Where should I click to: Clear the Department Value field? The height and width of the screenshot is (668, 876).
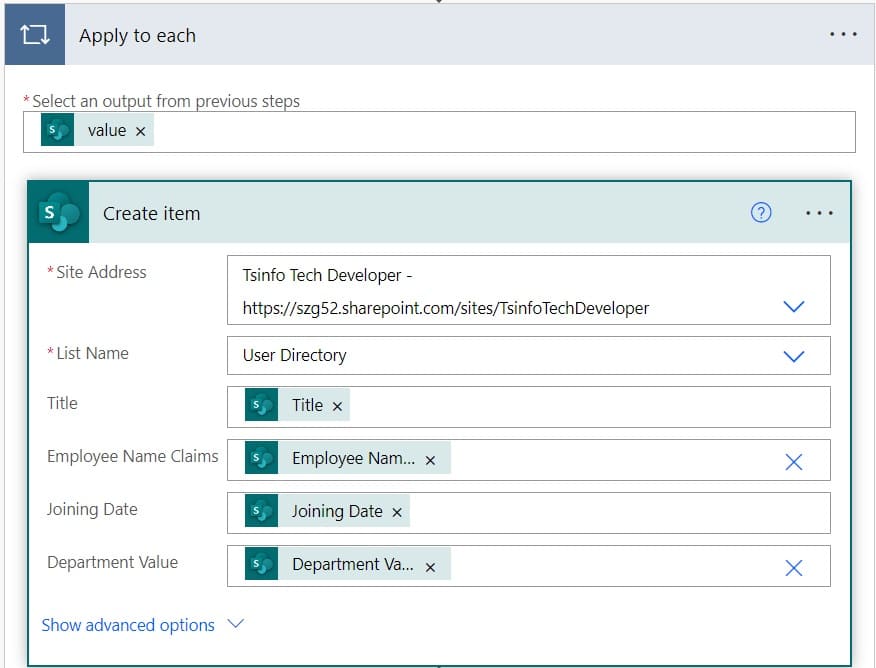pyautogui.click(x=794, y=568)
